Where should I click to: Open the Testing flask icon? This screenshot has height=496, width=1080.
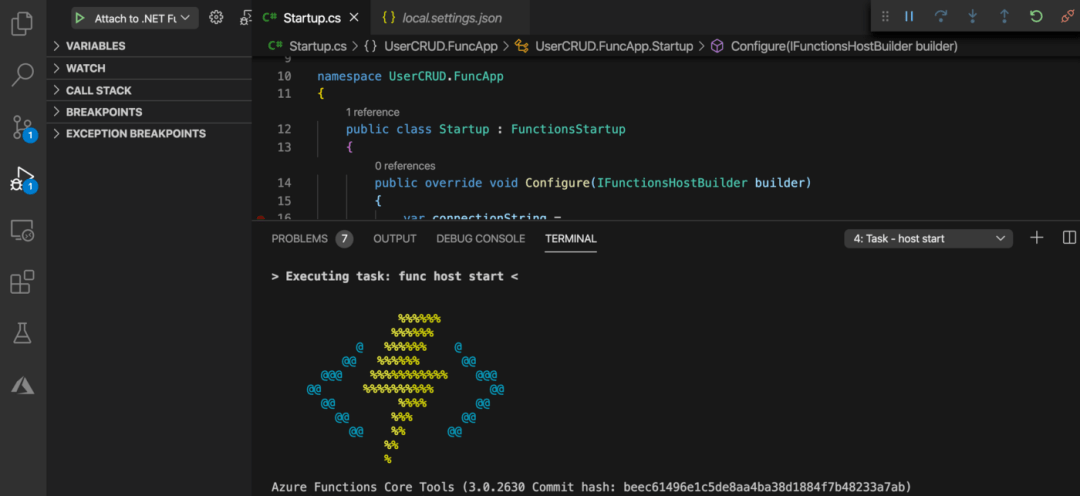point(23,334)
